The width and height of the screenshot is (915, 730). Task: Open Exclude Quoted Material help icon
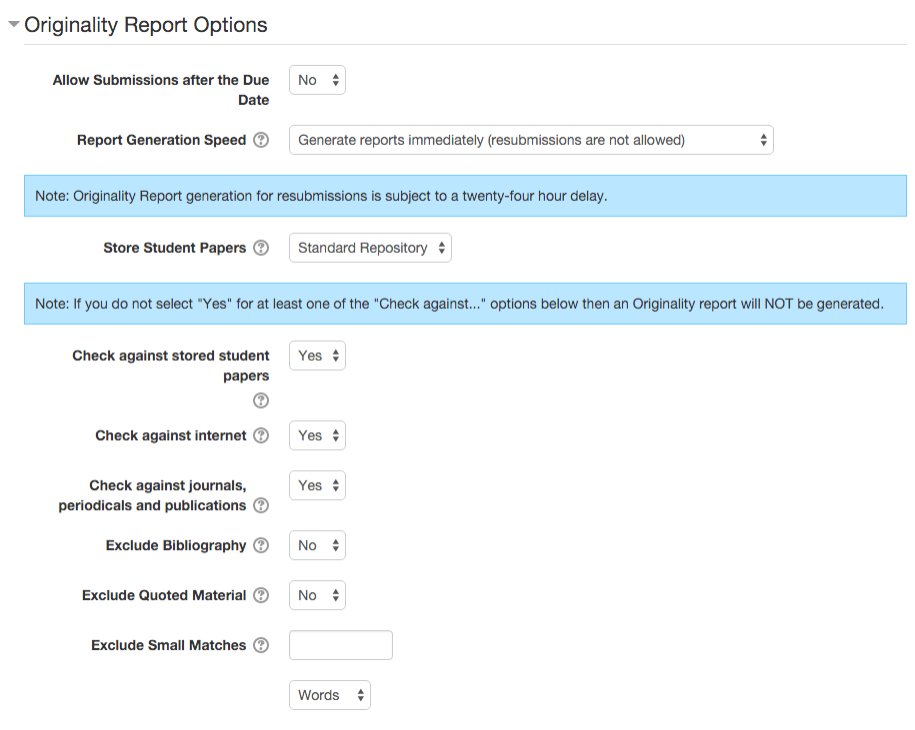coord(261,595)
